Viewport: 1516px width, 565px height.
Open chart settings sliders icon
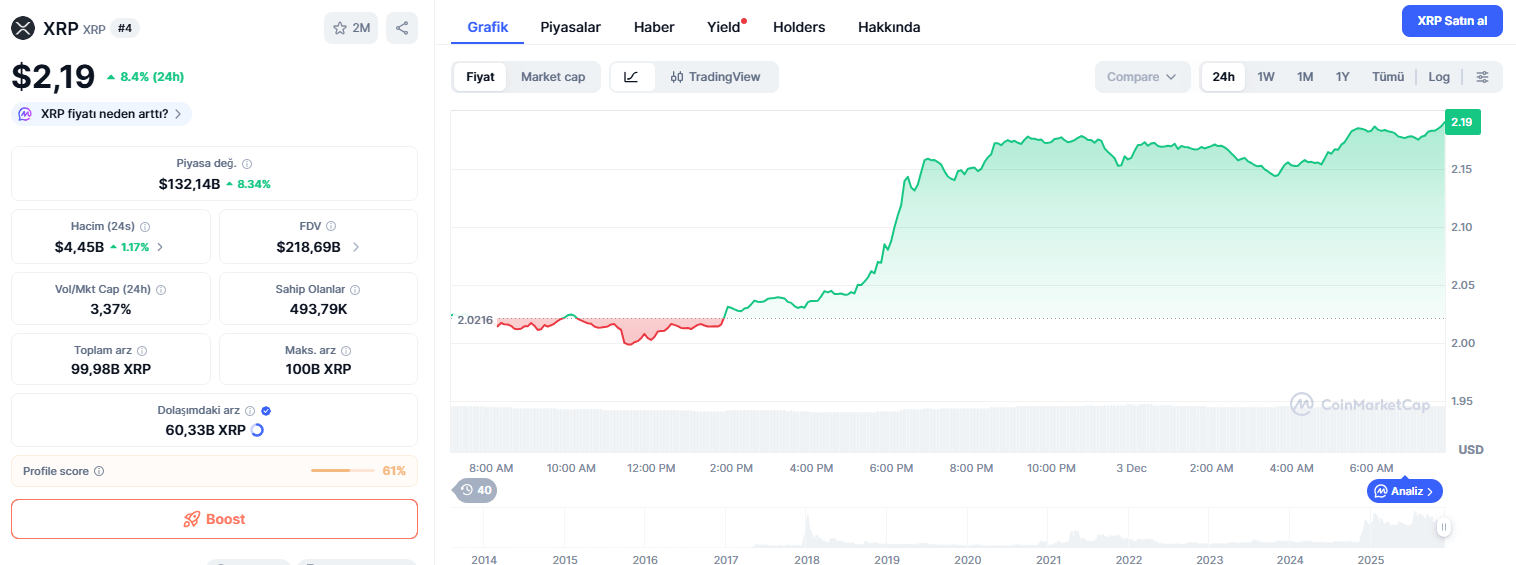click(x=1483, y=77)
